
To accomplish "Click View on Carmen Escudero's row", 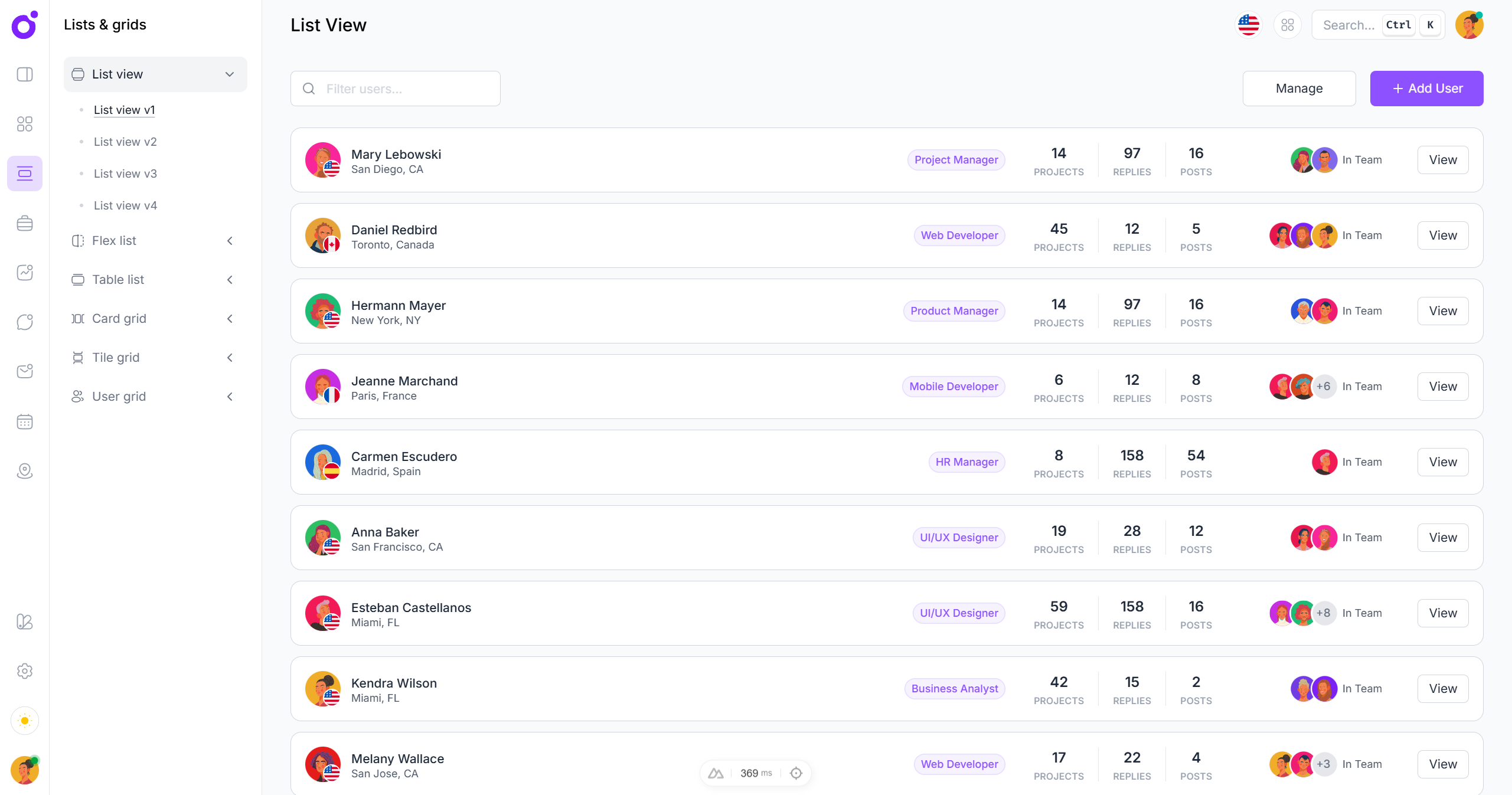I will (1442, 462).
